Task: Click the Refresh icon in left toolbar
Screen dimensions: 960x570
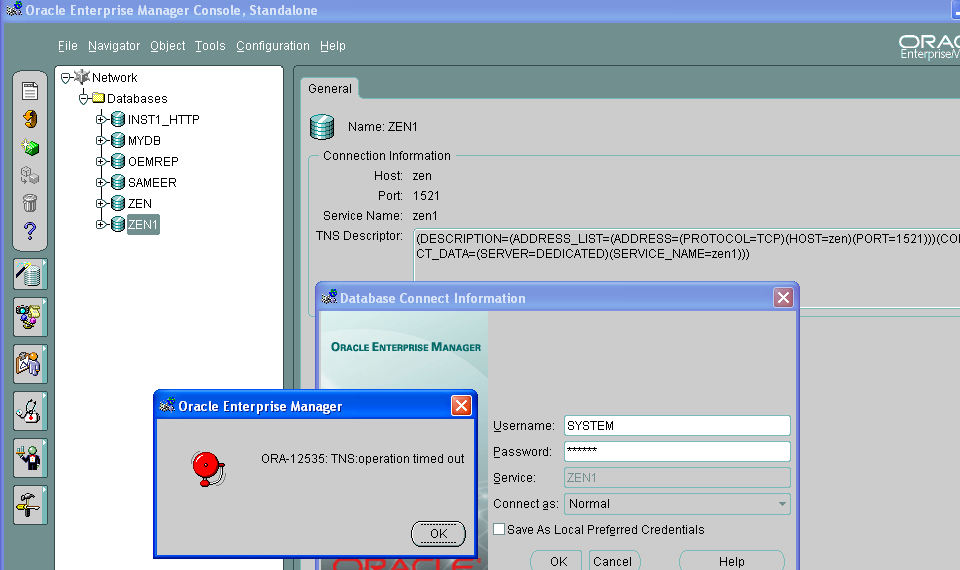Action: (x=30, y=118)
